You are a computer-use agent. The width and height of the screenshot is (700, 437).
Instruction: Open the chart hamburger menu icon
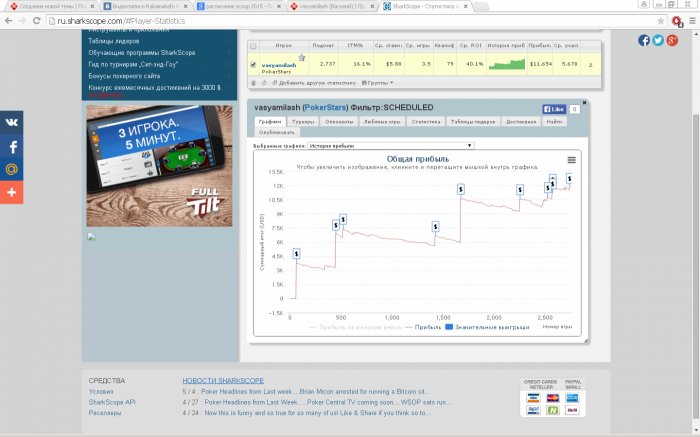(x=571, y=160)
